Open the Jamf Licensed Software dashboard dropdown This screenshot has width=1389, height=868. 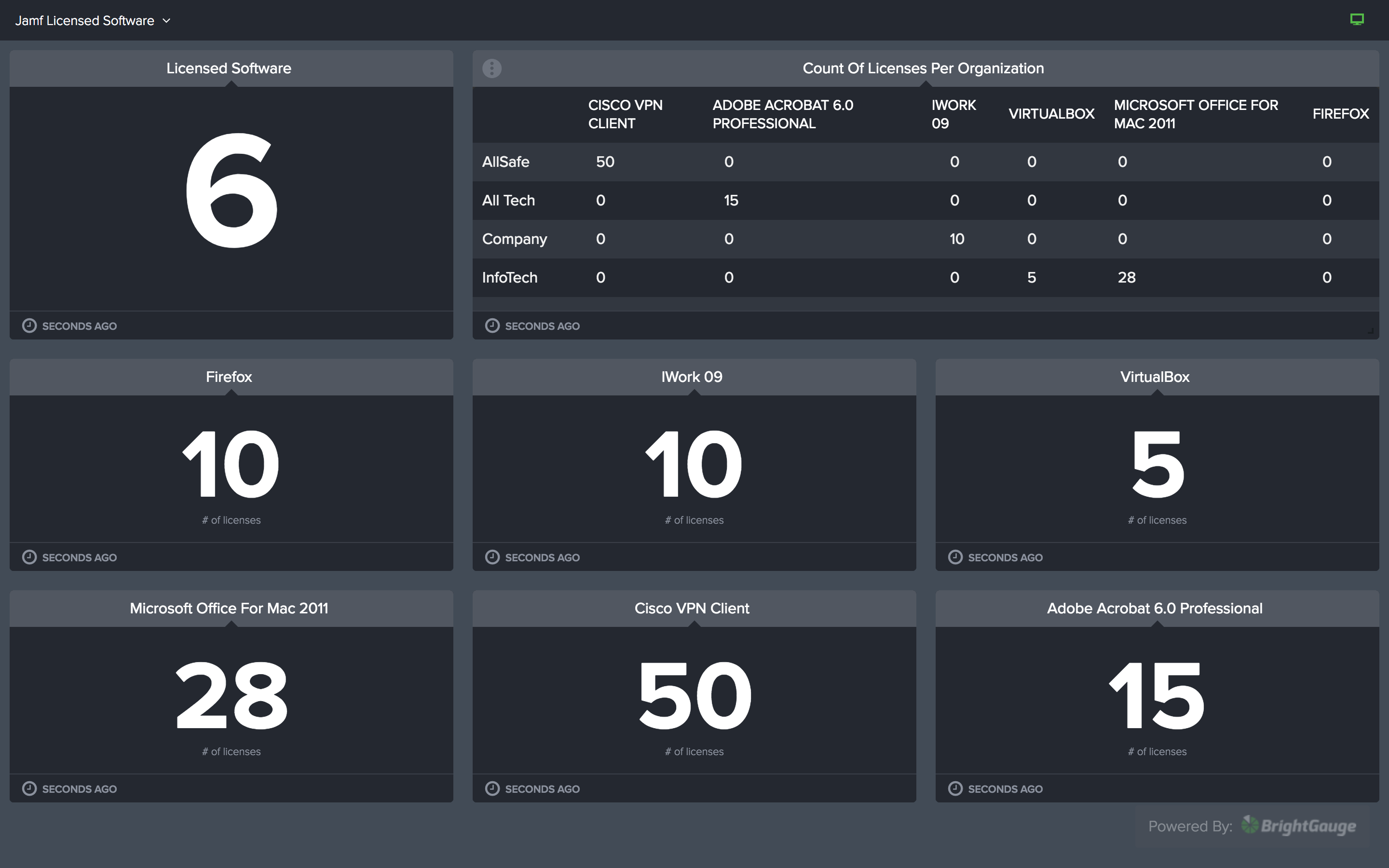pos(93,21)
